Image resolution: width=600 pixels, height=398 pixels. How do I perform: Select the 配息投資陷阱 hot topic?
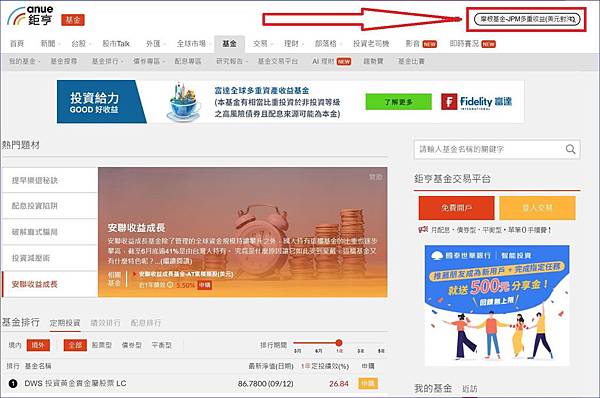[50, 206]
